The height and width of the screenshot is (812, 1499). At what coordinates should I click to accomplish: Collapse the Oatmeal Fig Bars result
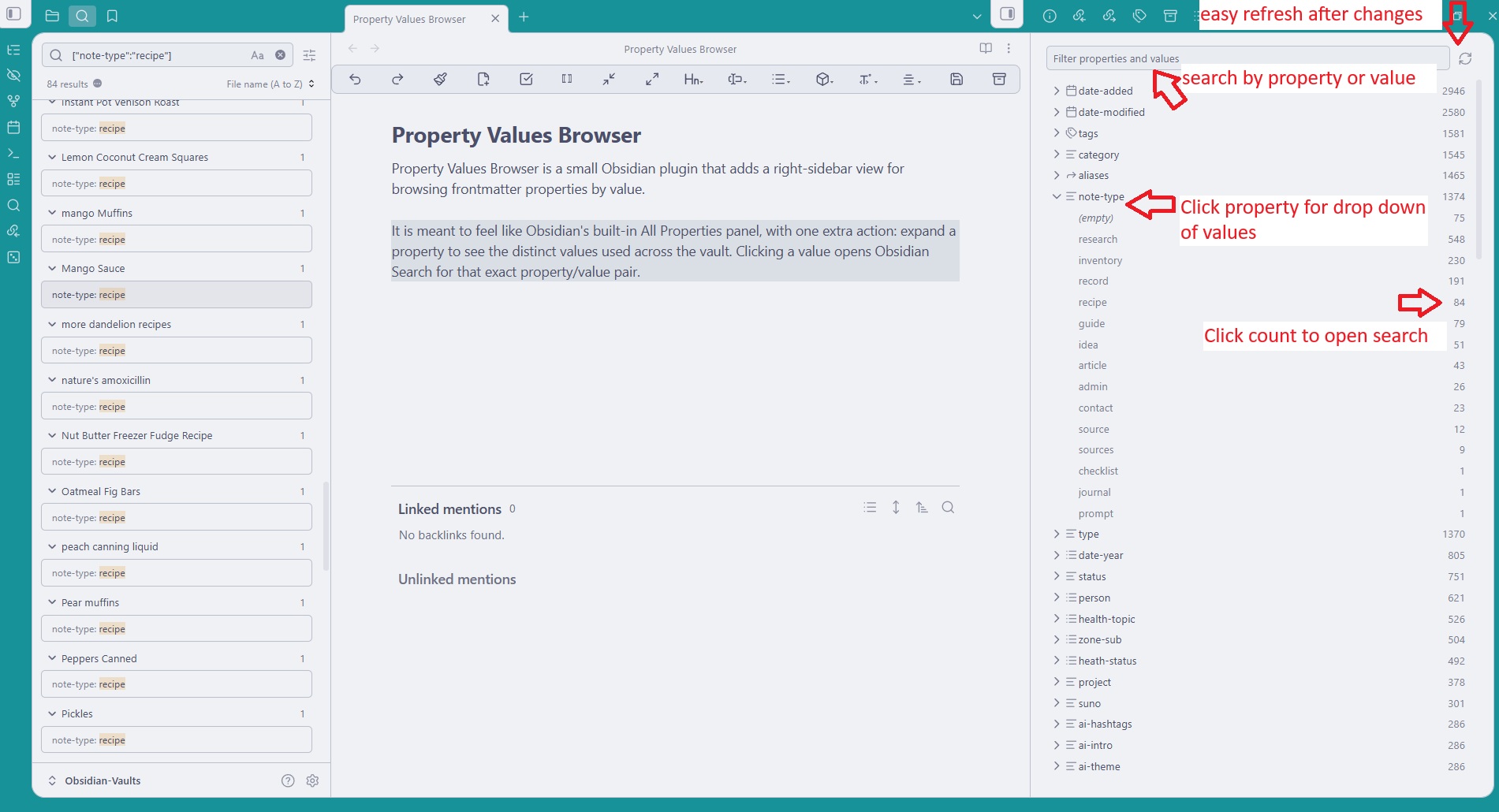[52, 491]
